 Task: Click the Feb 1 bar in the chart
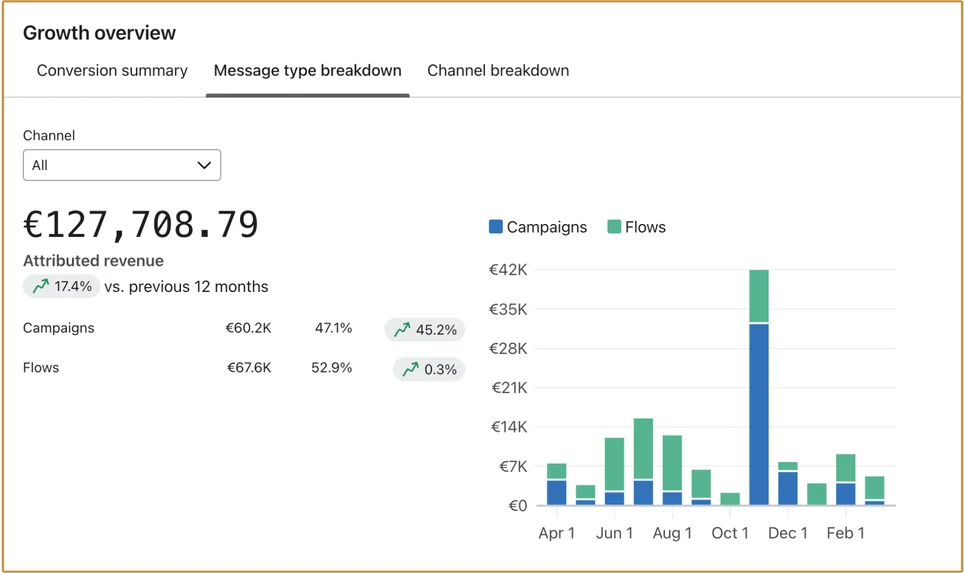pyautogui.click(x=846, y=480)
